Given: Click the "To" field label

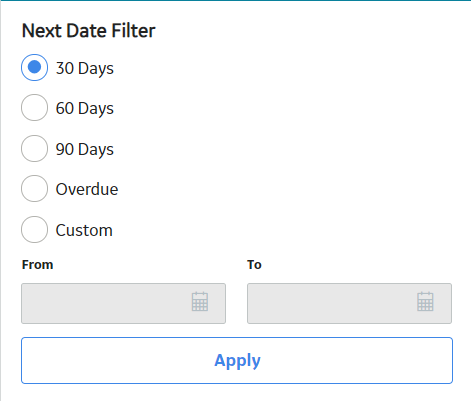Looking at the screenshot, I should tap(254, 265).
